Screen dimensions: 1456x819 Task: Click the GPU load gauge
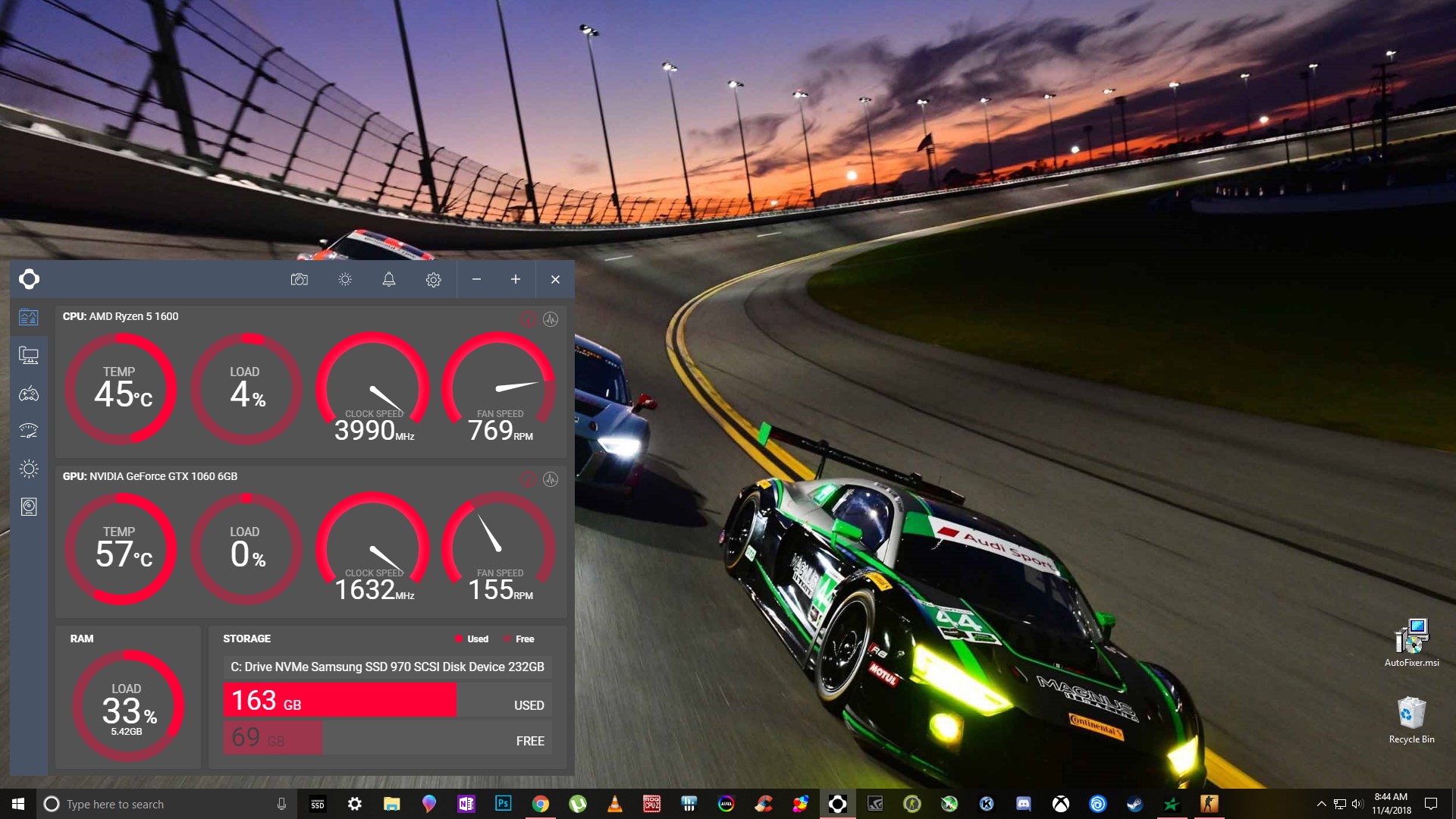click(246, 548)
